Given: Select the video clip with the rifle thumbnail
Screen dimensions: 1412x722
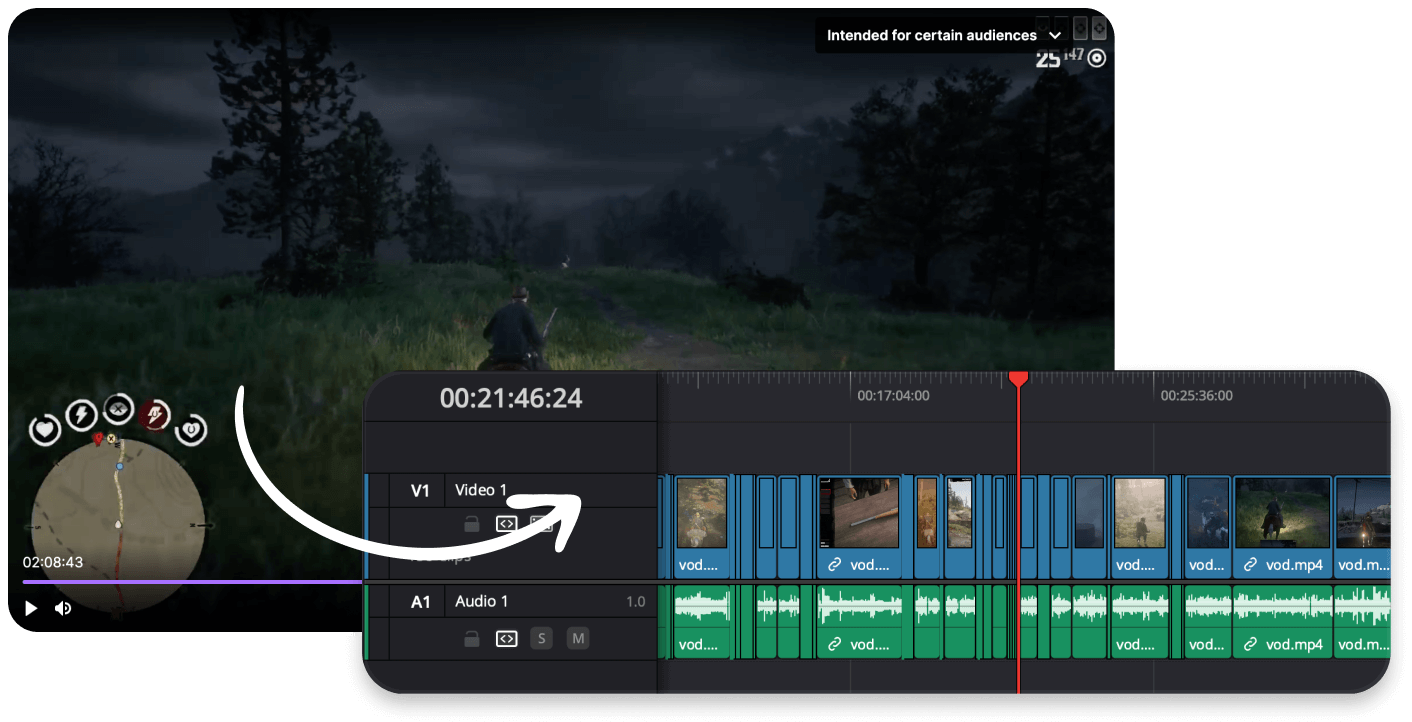Looking at the screenshot, I should 859,526.
